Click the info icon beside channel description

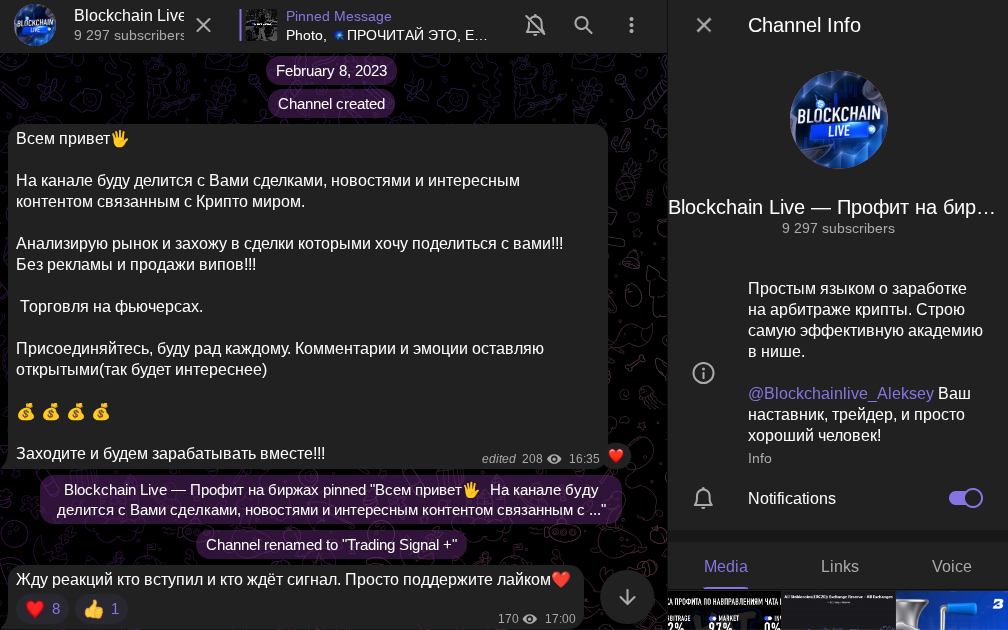(703, 373)
